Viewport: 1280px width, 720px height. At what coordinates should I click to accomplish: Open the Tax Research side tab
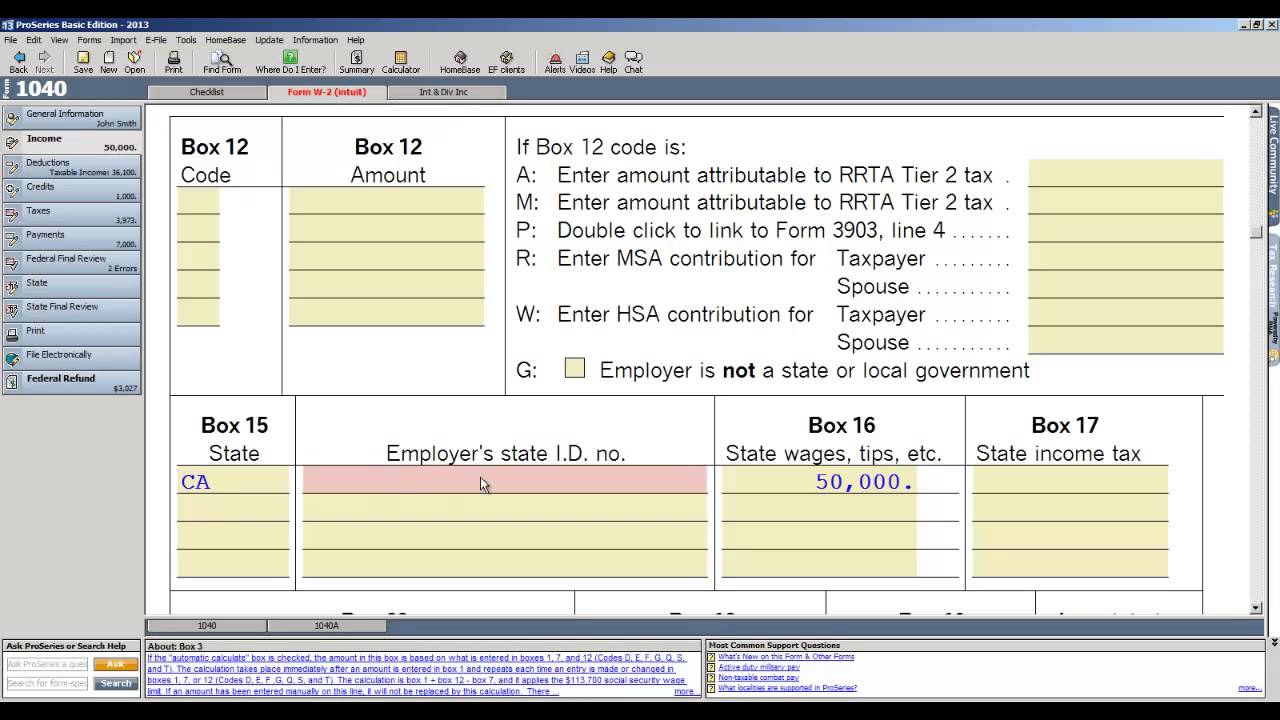tap(1273, 270)
